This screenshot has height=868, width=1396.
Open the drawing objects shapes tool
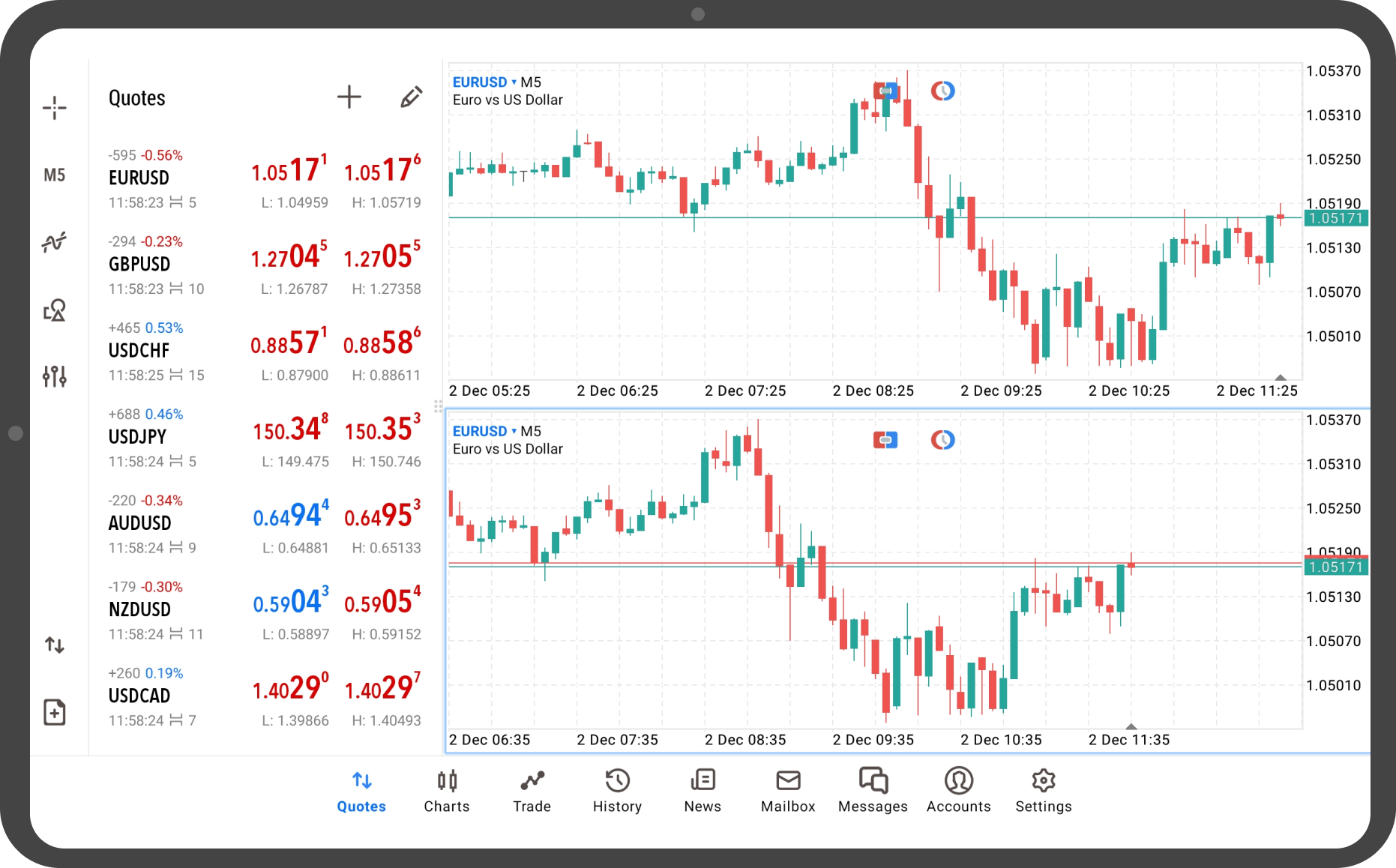[x=54, y=310]
